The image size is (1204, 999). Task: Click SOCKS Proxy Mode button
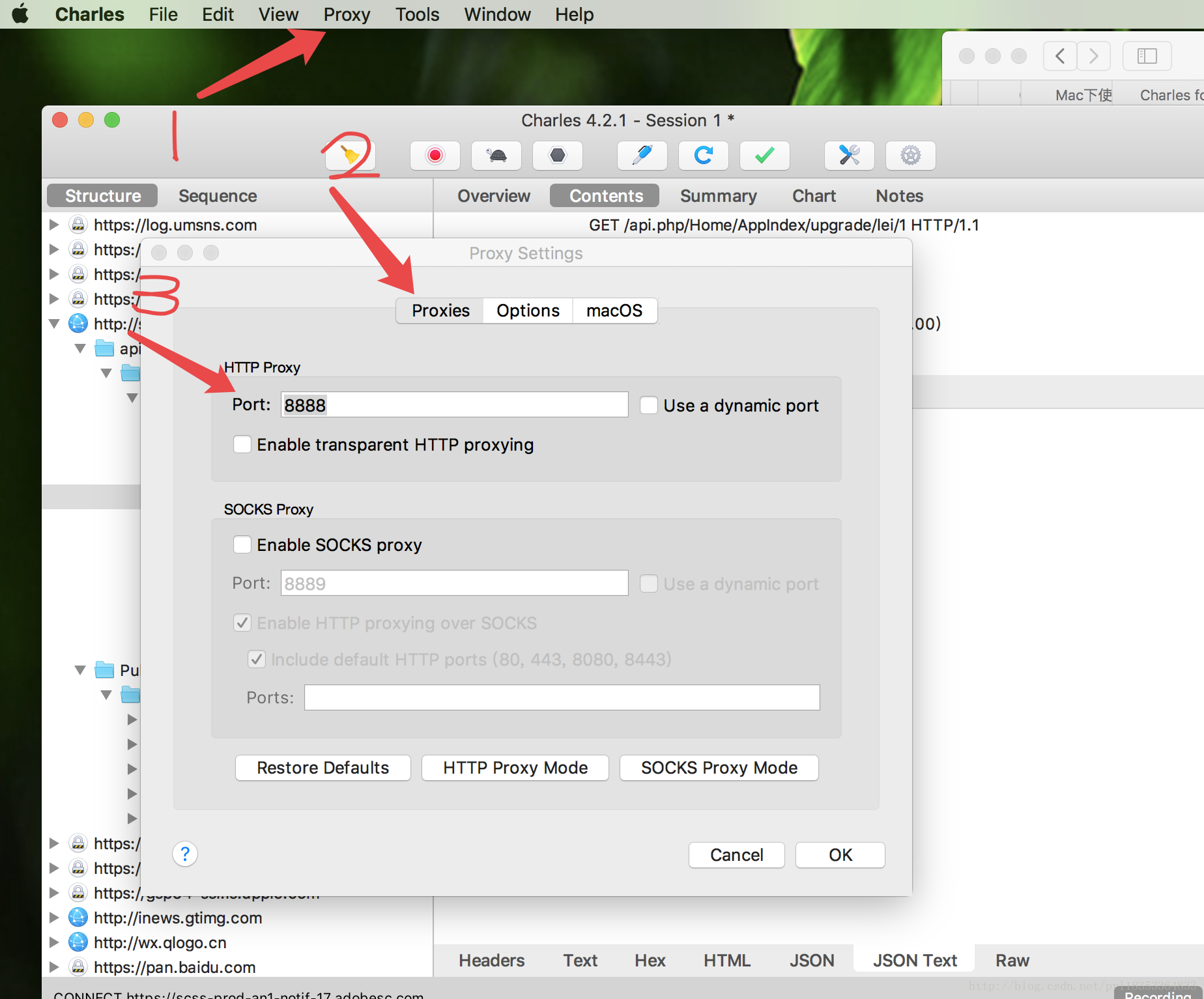point(719,768)
